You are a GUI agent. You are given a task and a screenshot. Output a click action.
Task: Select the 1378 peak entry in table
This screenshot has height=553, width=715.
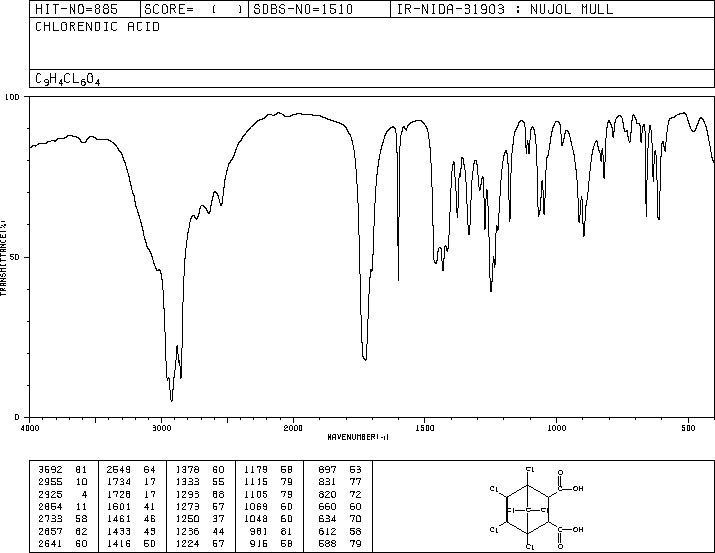[x=200, y=470]
